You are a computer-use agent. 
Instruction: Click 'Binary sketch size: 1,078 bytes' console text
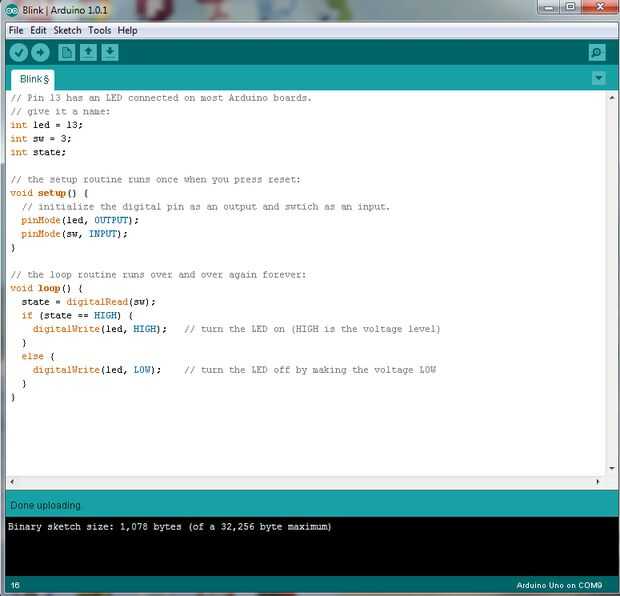169,527
